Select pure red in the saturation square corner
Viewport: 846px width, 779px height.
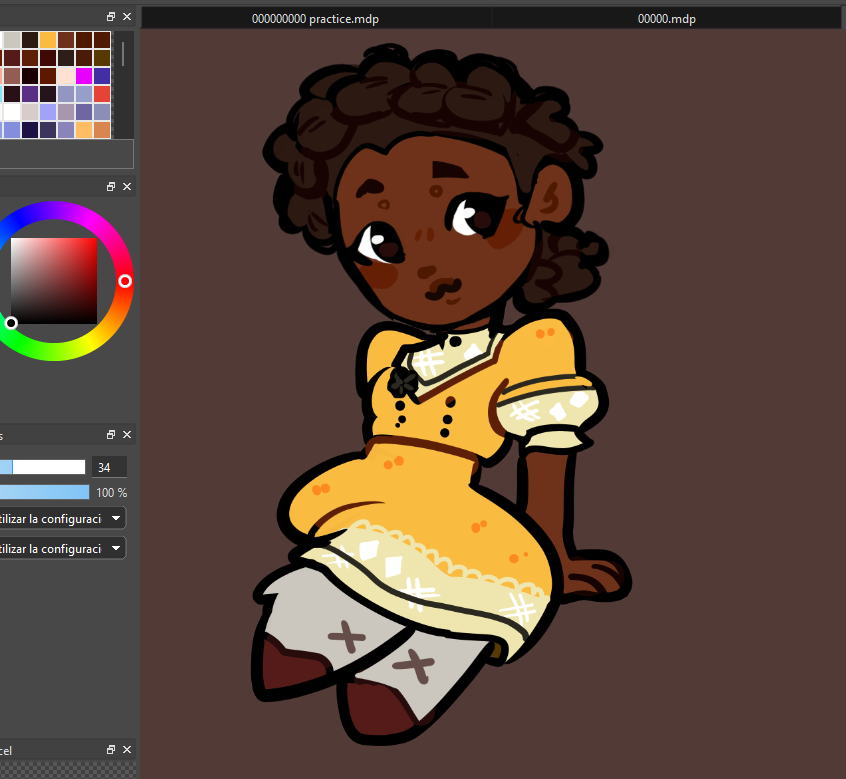click(x=95, y=240)
